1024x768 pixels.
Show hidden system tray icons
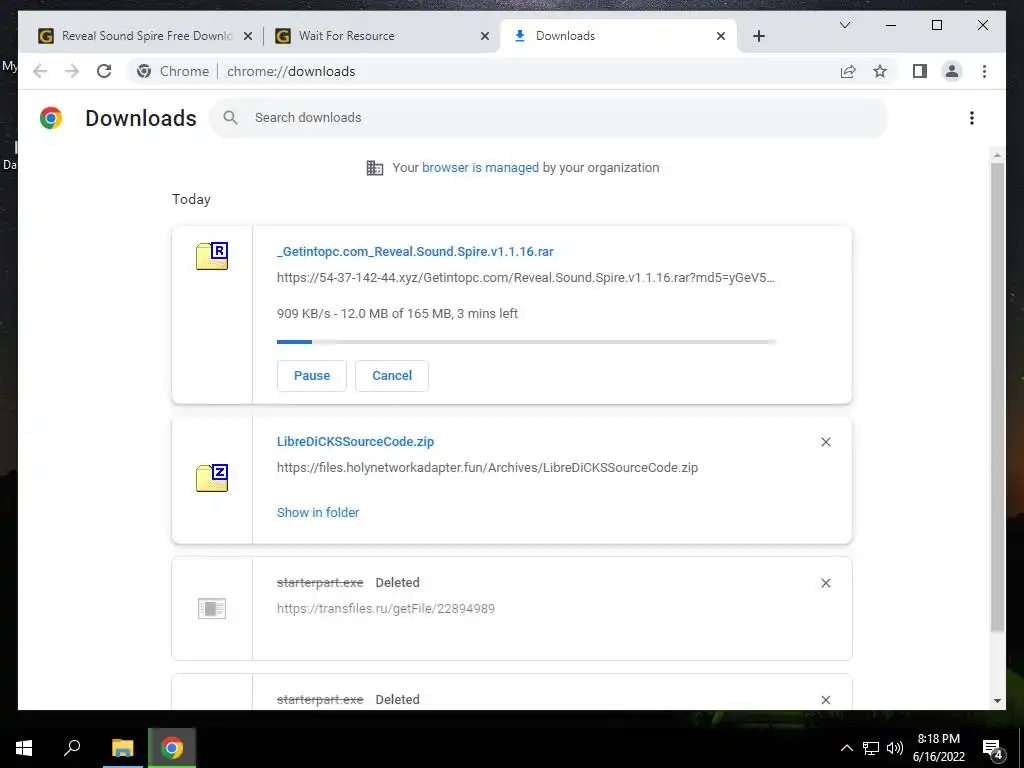[846, 748]
